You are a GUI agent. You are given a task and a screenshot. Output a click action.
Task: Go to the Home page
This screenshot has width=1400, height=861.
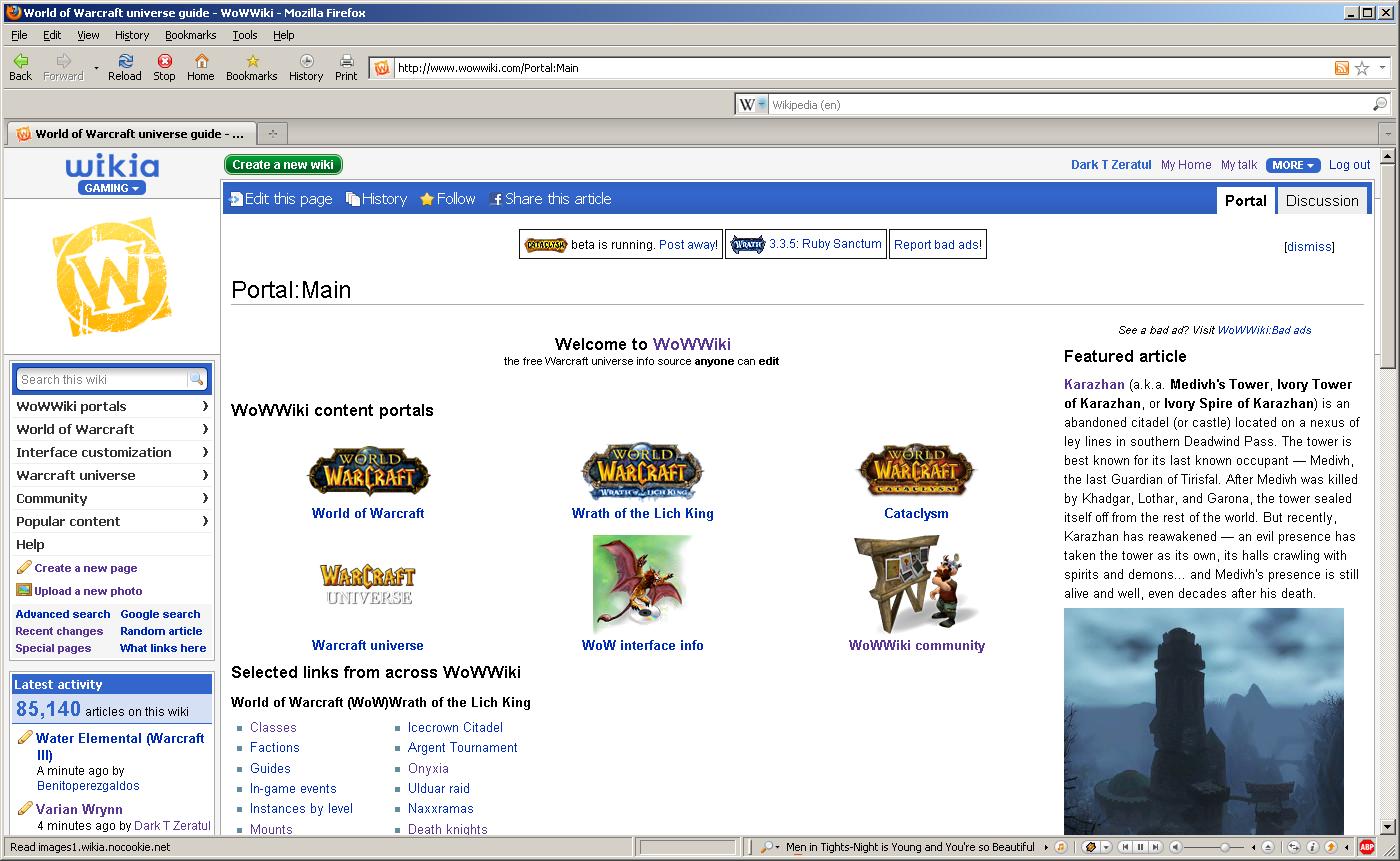tap(201, 68)
